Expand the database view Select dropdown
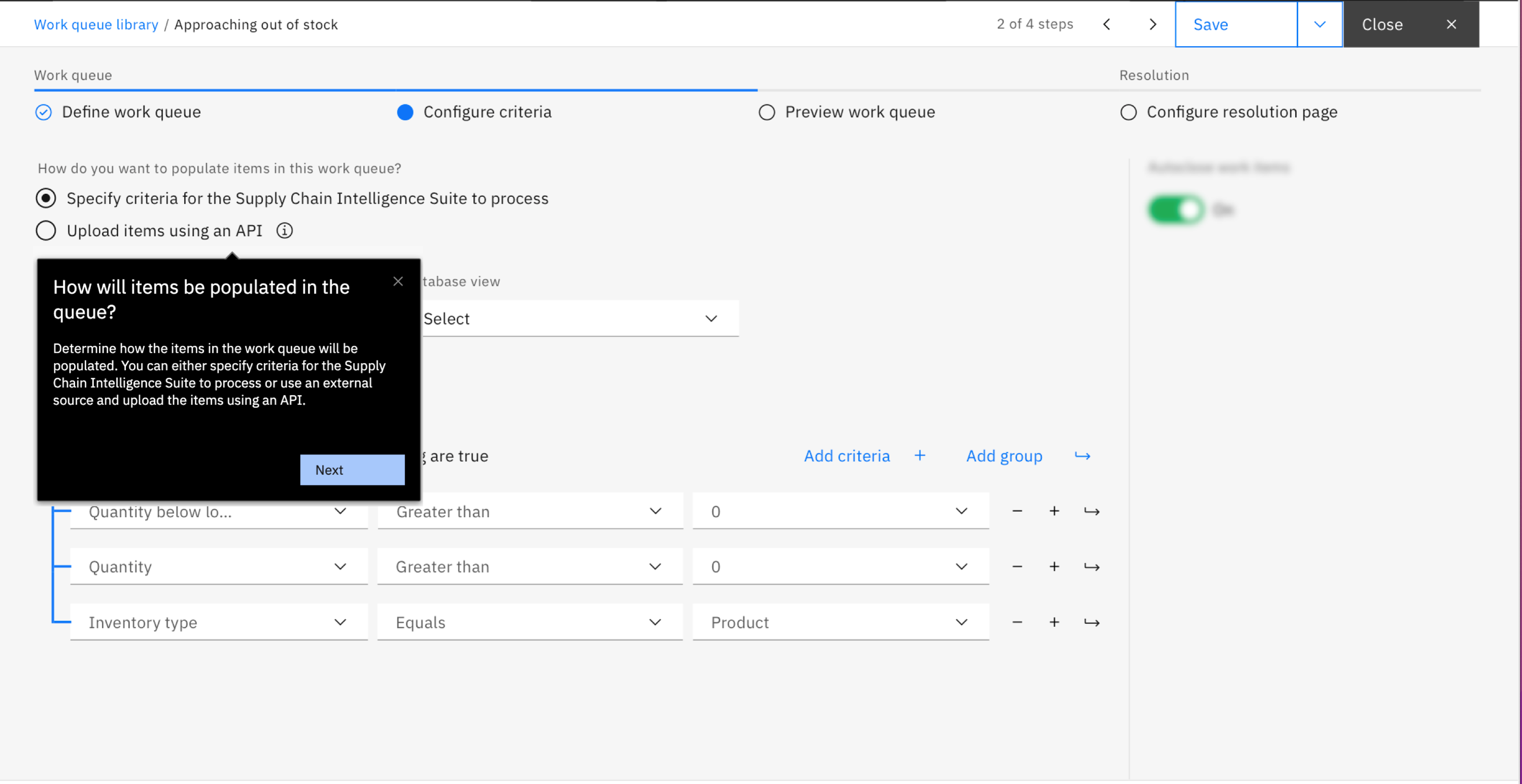Screen dimensions: 1522x784 579,318
